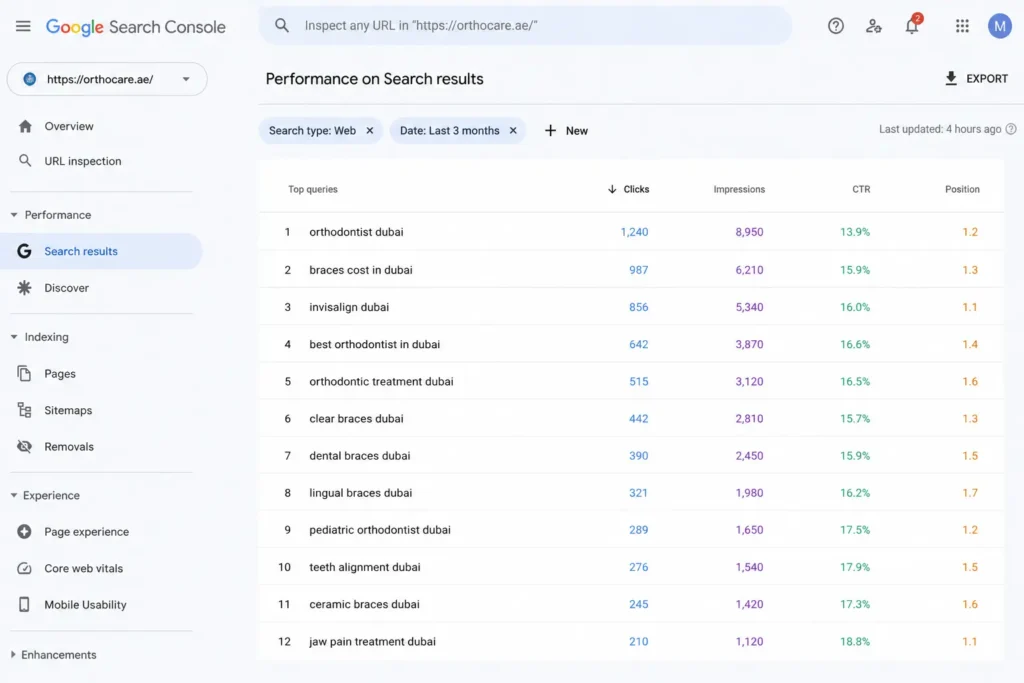Expand the Enhancements section
The height and width of the screenshot is (683, 1024).
(13, 654)
